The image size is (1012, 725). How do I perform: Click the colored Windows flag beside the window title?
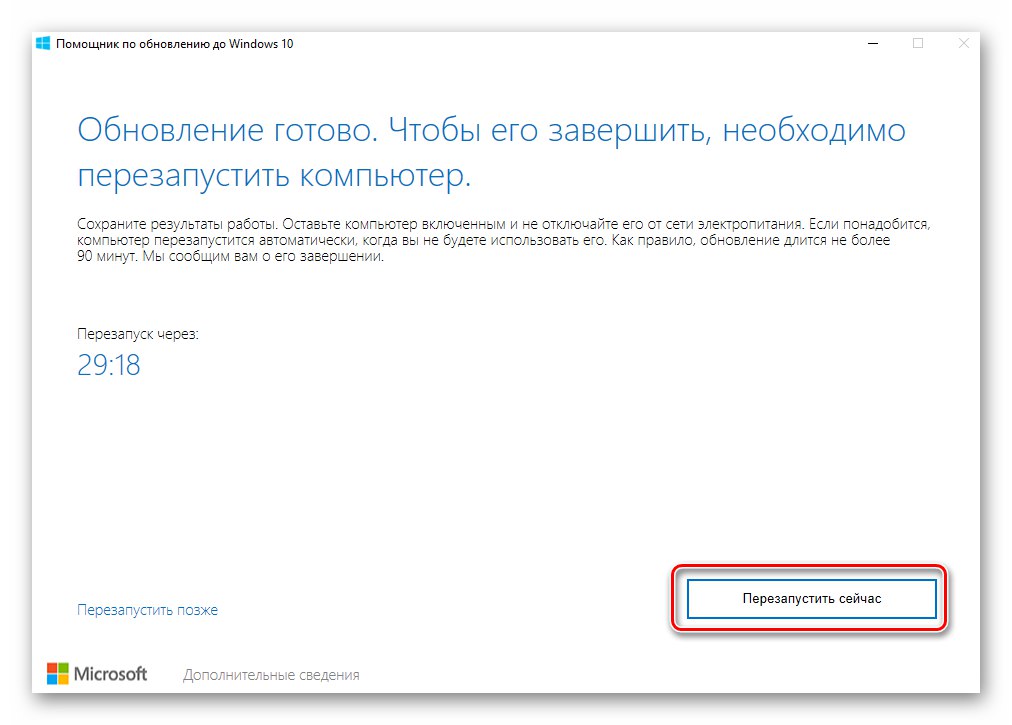coord(41,43)
